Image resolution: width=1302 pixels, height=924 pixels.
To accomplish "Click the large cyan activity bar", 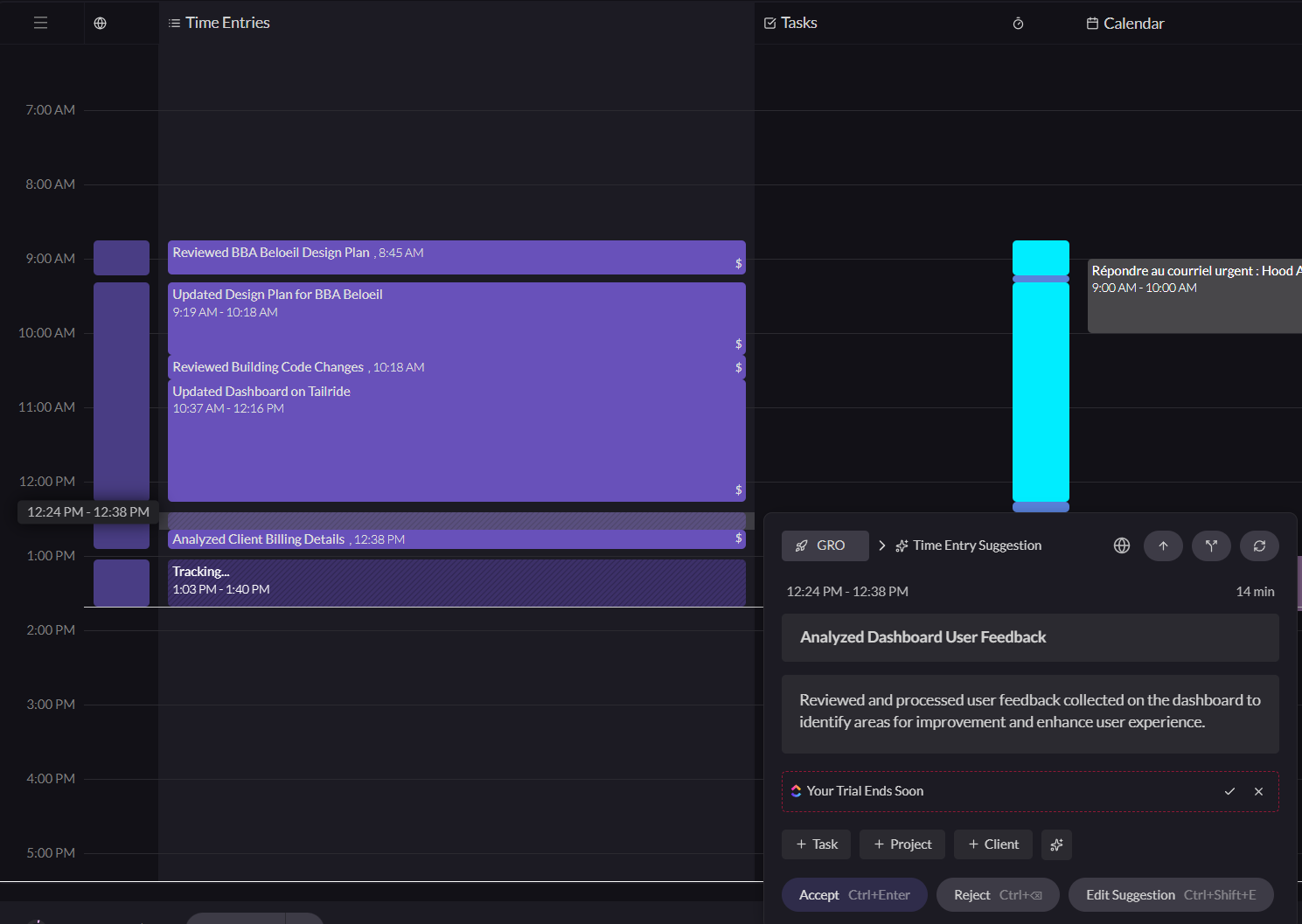I will (x=1041, y=391).
